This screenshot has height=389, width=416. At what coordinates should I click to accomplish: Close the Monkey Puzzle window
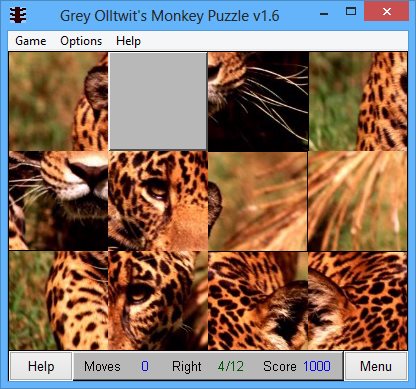[386, 12]
